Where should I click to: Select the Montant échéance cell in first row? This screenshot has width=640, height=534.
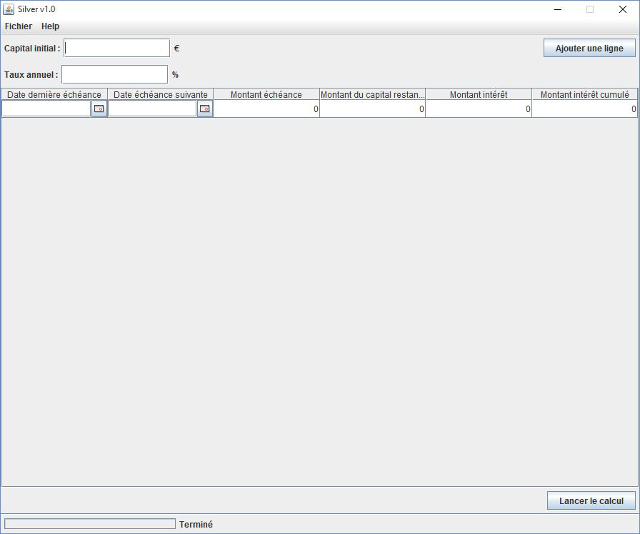click(266, 109)
